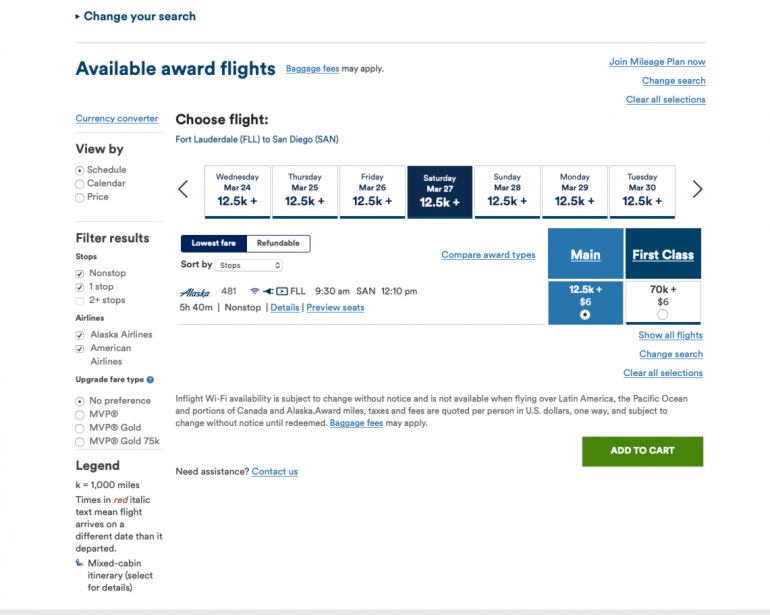This screenshot has width=770, height=615.
Task: Click the next dates right arrow
Action: [x=697, y=189]
